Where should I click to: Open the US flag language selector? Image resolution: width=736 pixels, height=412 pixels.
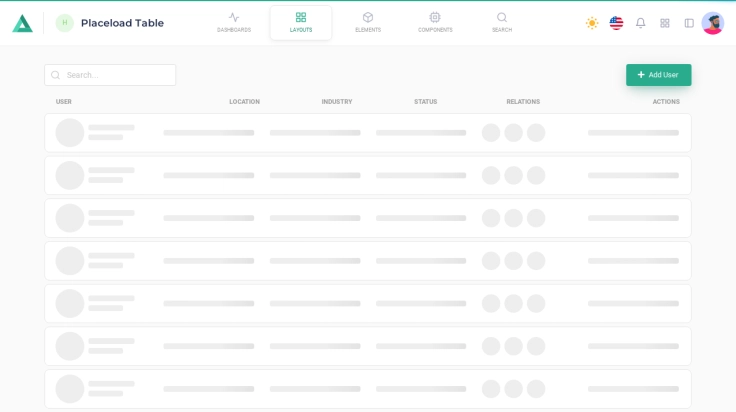pyautogui.click(x=616, y=23)
